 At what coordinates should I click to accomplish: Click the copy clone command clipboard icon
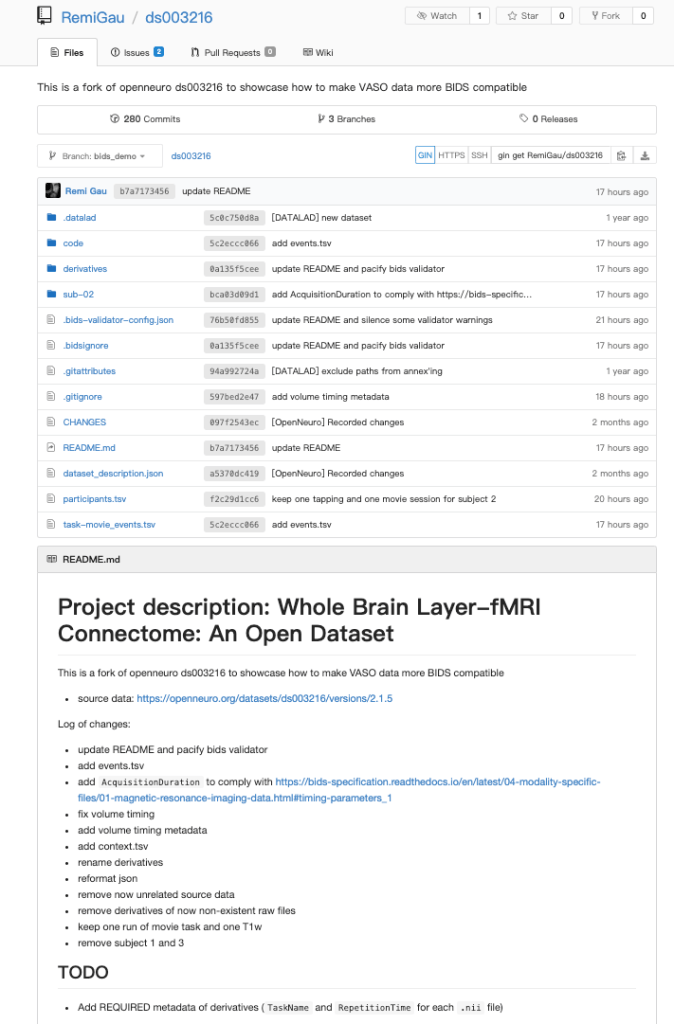(x=622, y=156)
